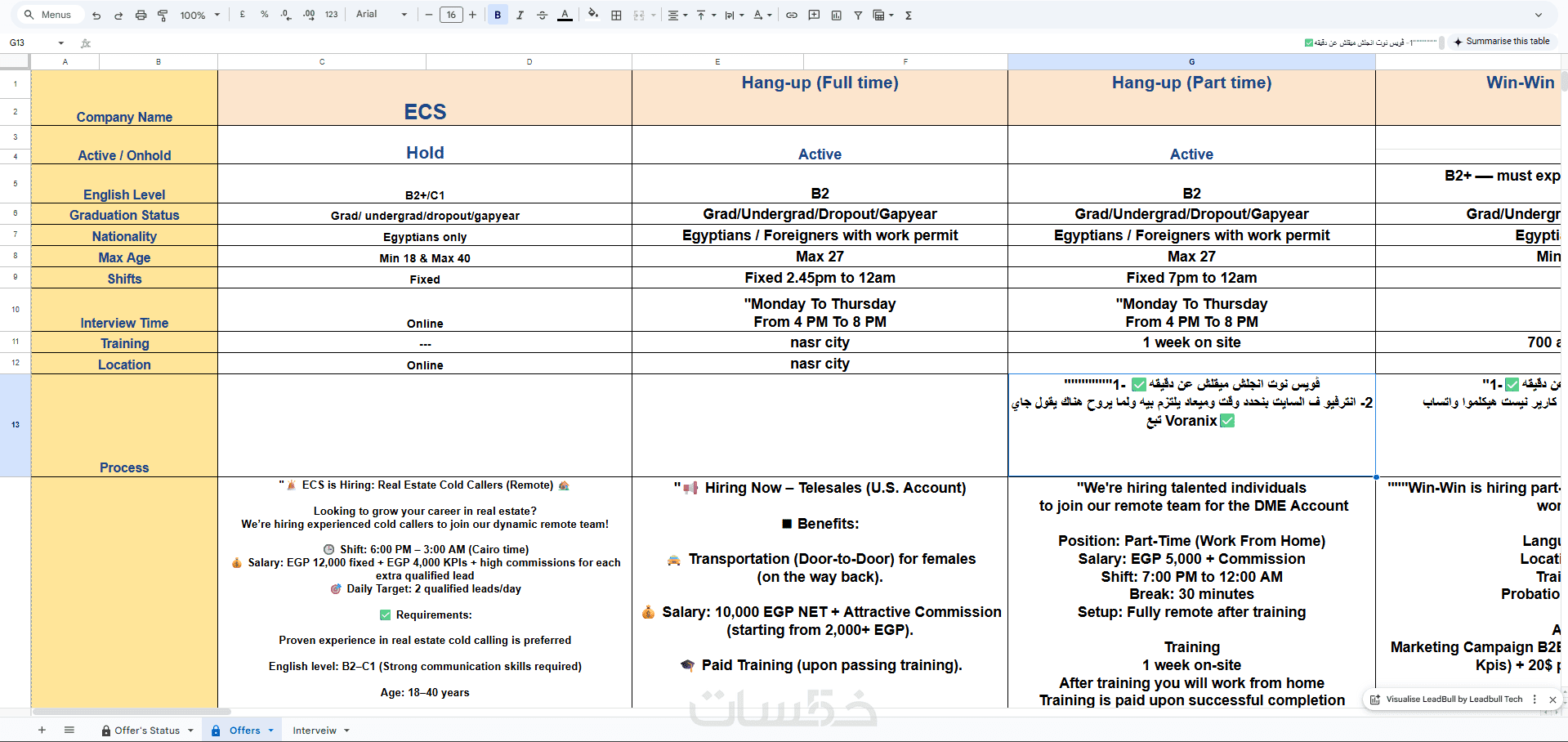This screenshot has width=1568, height=742.
Task: Click the Merge cells icon
Action: click(639, 15)
